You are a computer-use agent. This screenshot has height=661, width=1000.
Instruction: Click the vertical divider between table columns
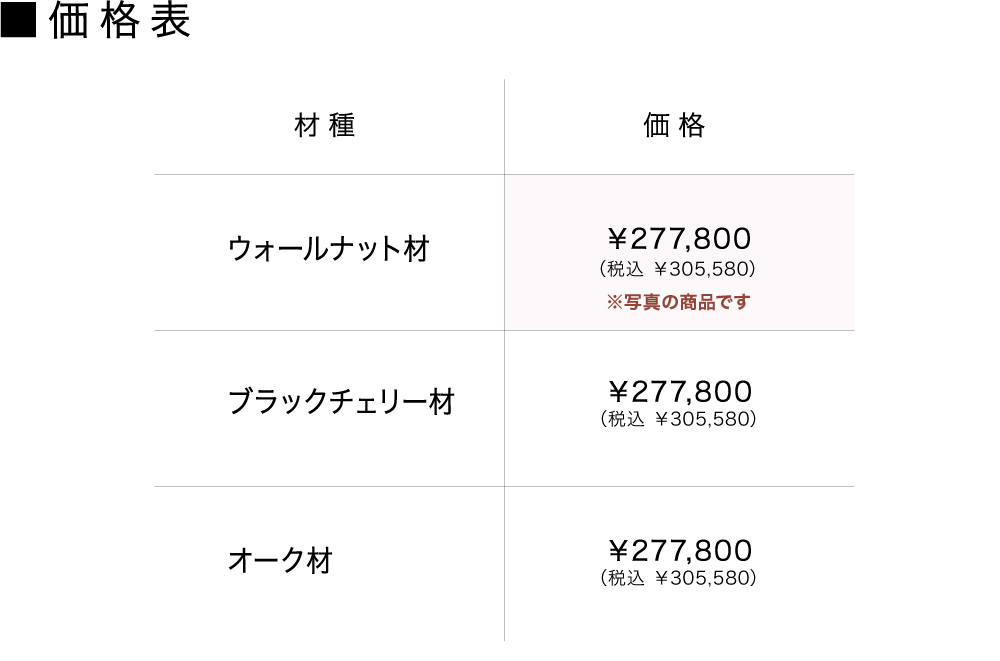click(504, 450)
